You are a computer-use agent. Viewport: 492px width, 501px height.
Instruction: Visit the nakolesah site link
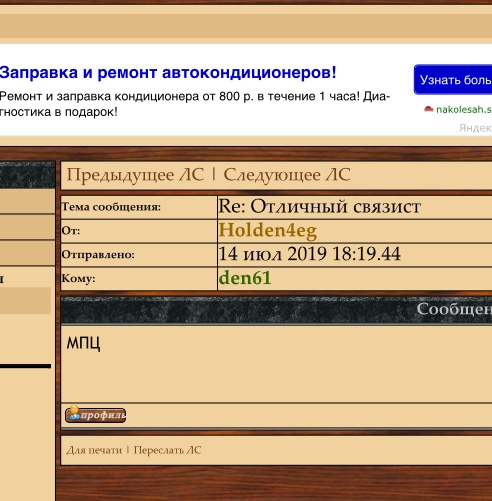tap(464, 109)
